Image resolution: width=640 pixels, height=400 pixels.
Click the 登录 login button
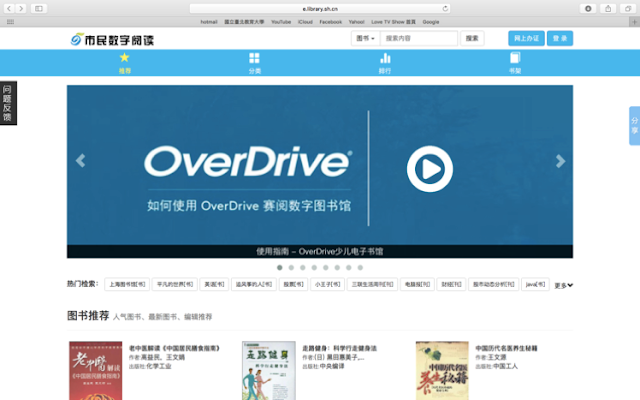(560, 38)
